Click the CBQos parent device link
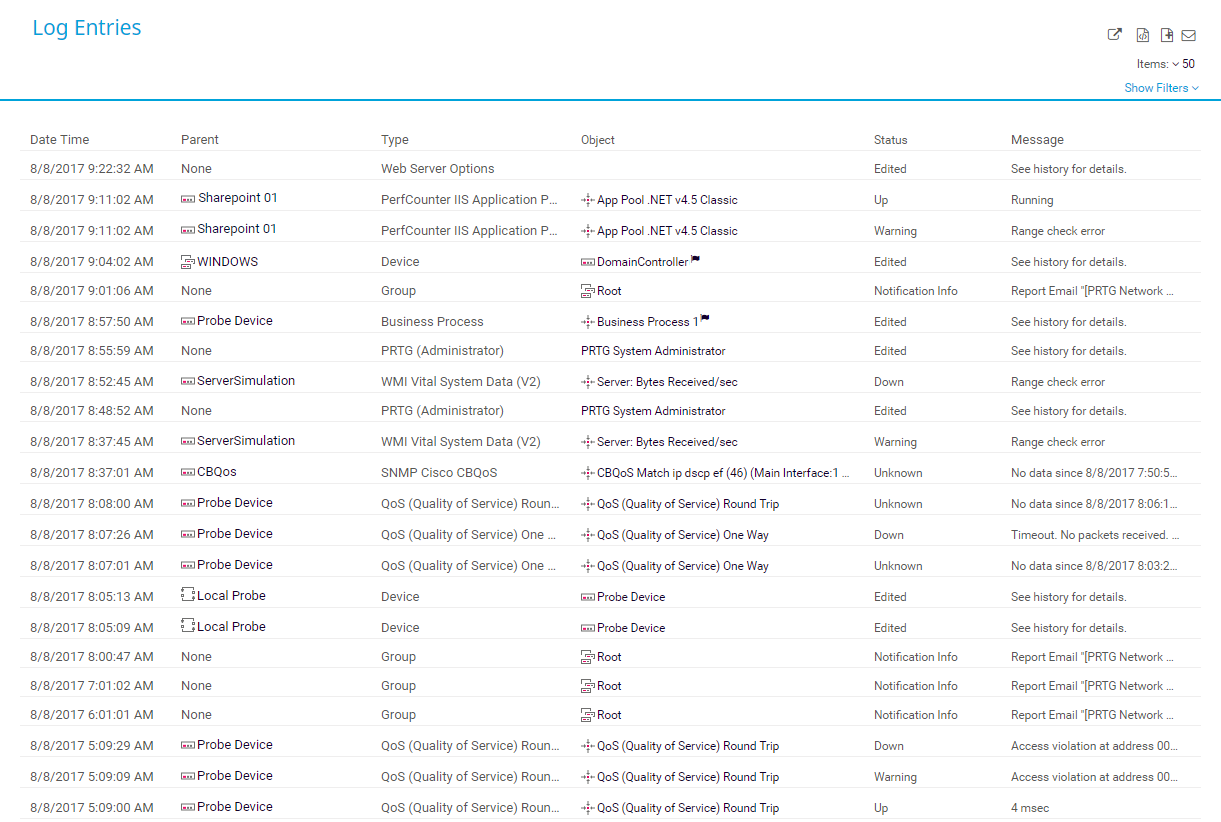 (x=216, y=472)
